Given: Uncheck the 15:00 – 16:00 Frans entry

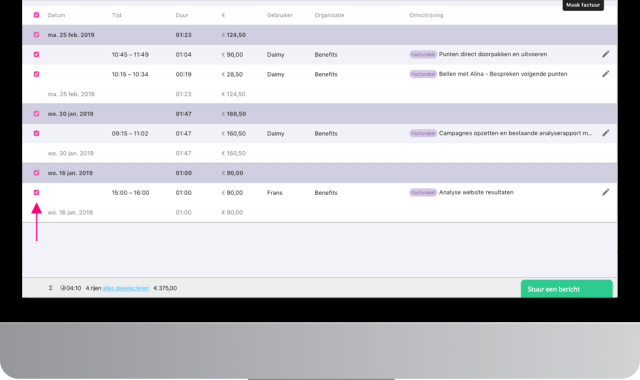Looking at the screenshot, I should click(x=36, y=193).
